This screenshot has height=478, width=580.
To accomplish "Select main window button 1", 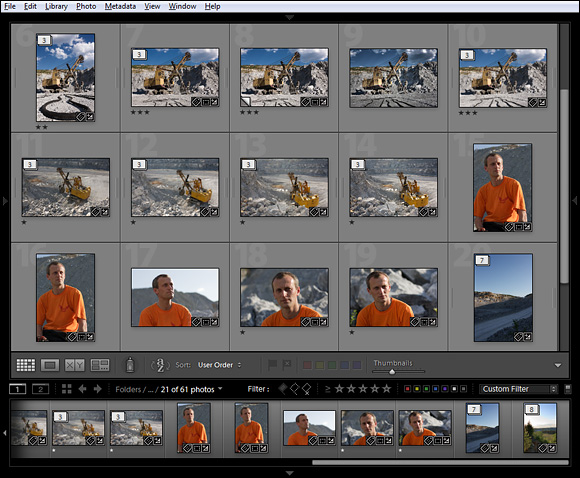I will [17, 389].
